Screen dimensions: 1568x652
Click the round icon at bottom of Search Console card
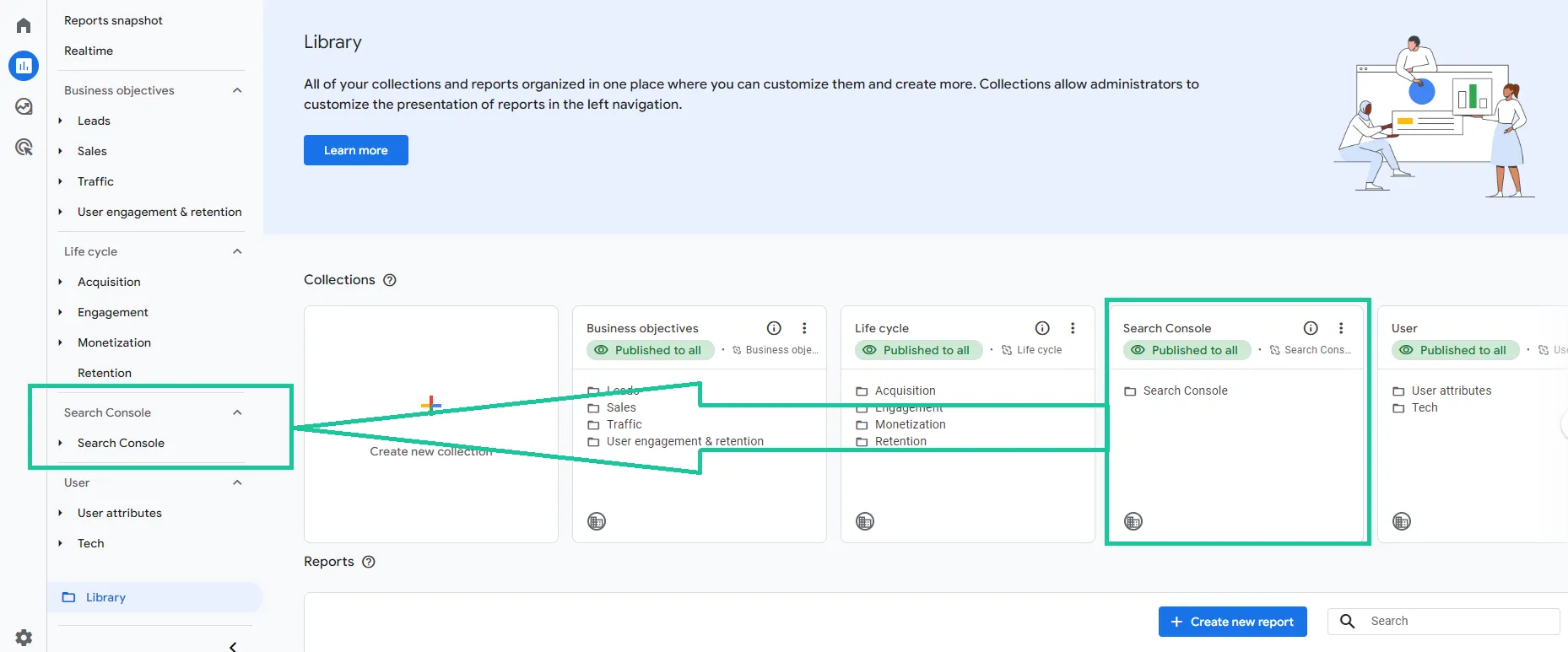tap(1133, 521)
